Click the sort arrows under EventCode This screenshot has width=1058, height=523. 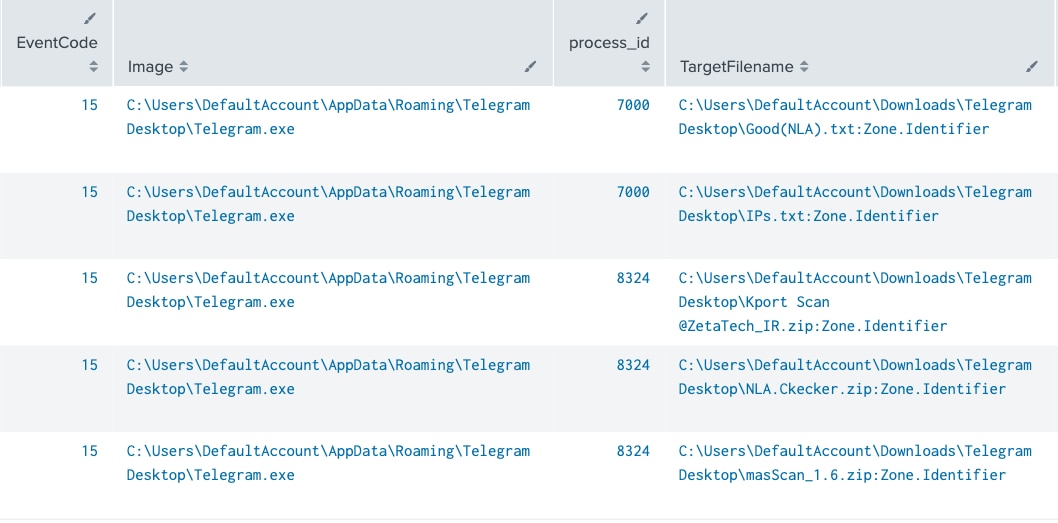pos(93,67)
